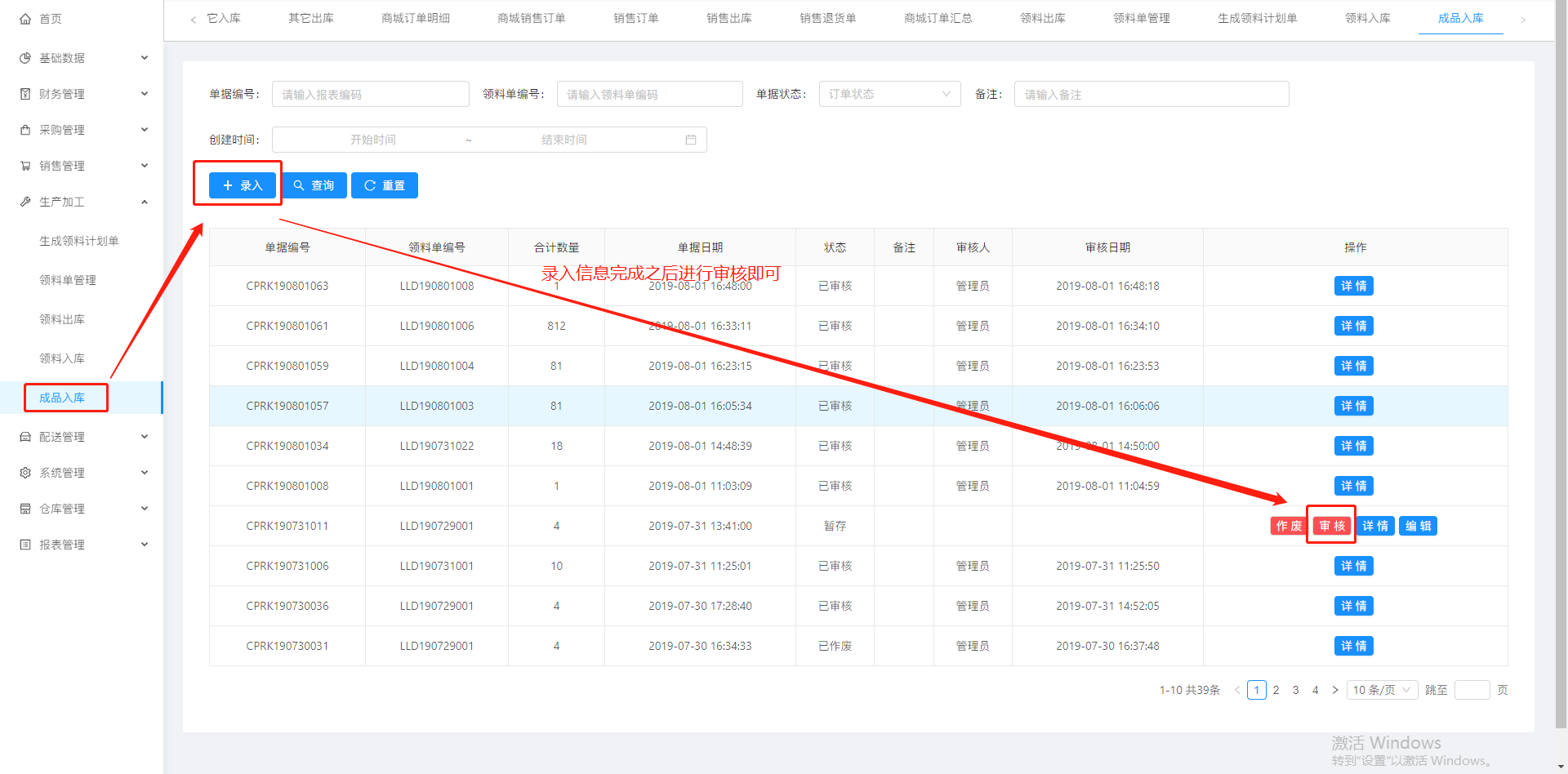
Task: Switch to the 商城订单汇总 tab
Action: click(x=938, y=18)
